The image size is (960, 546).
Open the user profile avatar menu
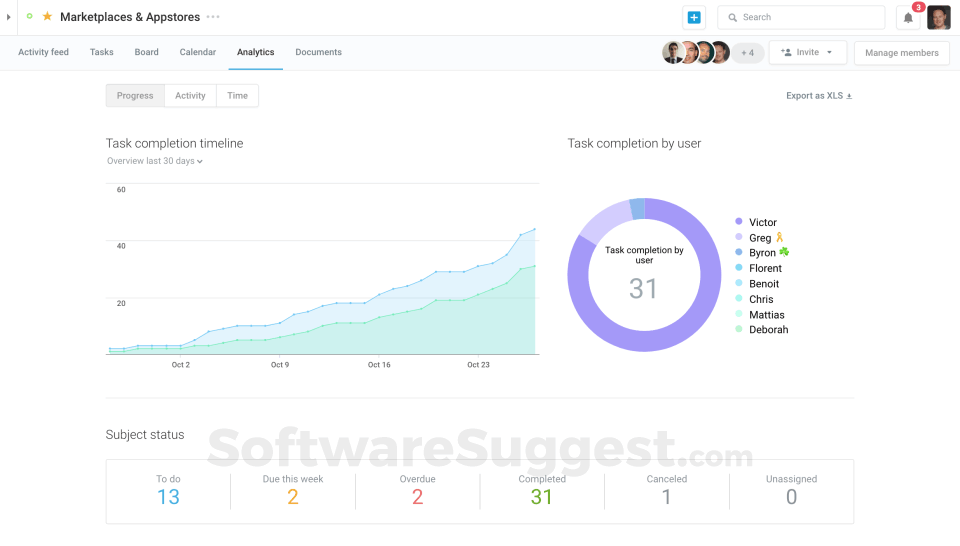938,18
